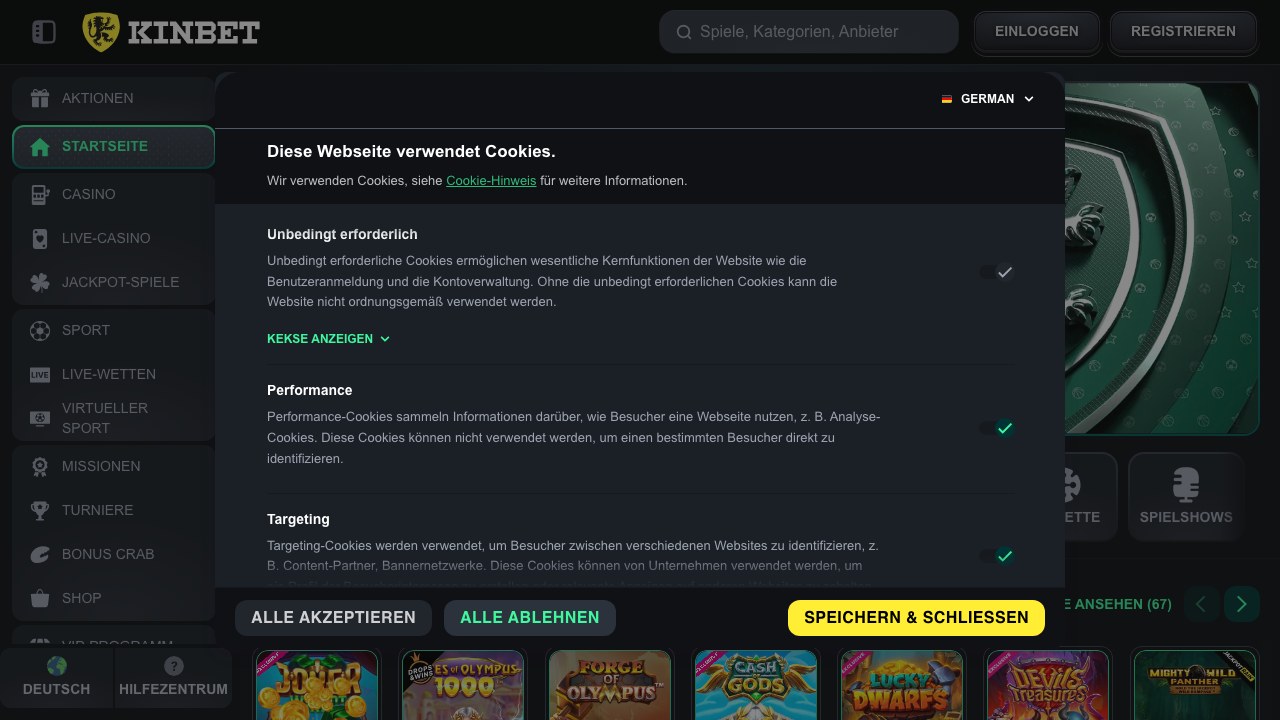Click the 'Performance' heading
Image resolution: width=1280 pixels, height=720 pixels.
click(310, 390)
